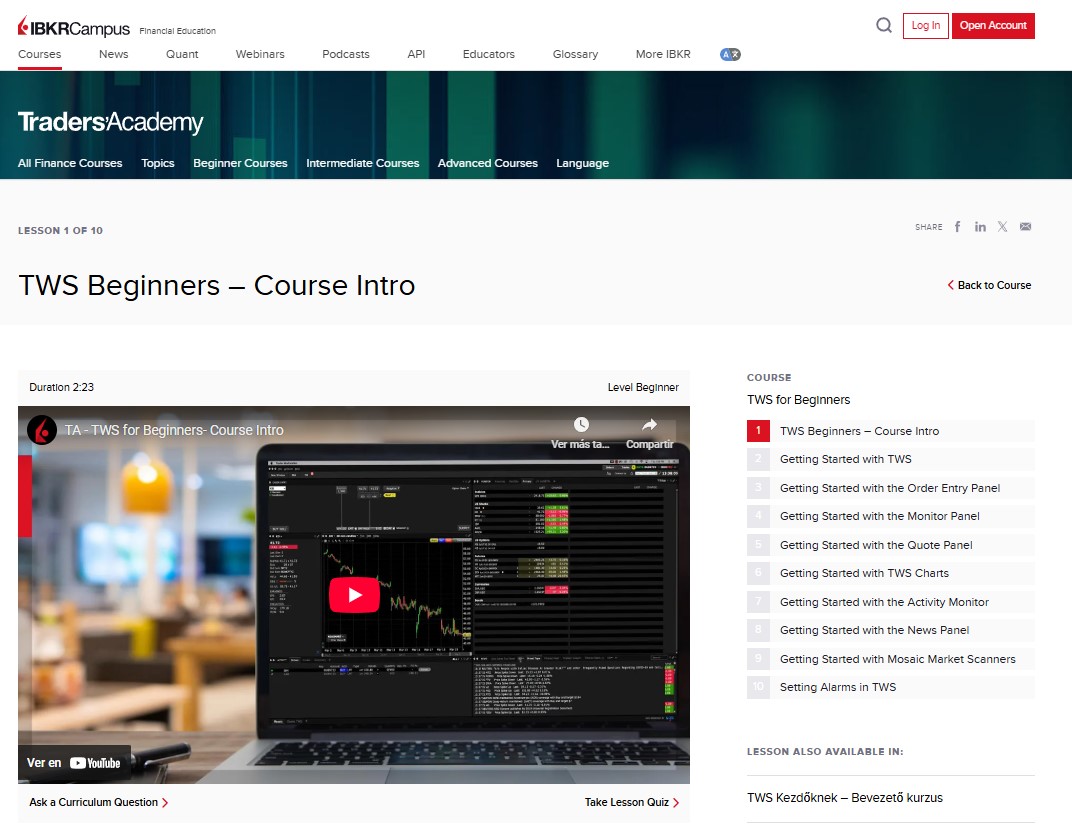Screen dimensions: 1072x826
Task: Click YouTube Watch Later clock icon
Action: tap(581, 425)
